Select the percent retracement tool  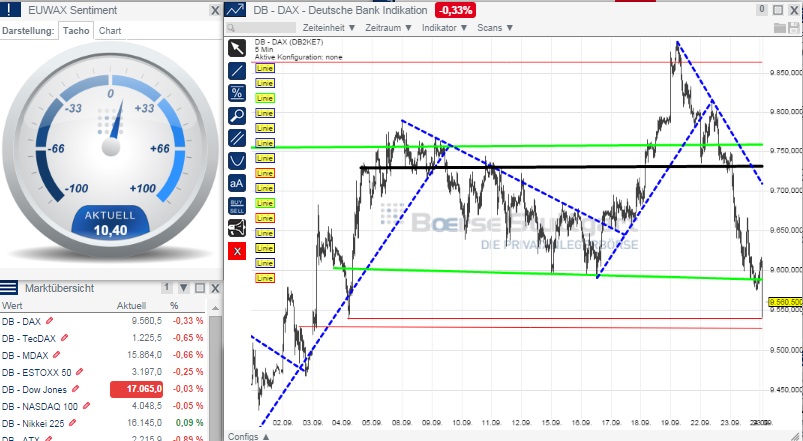point(237,93)
